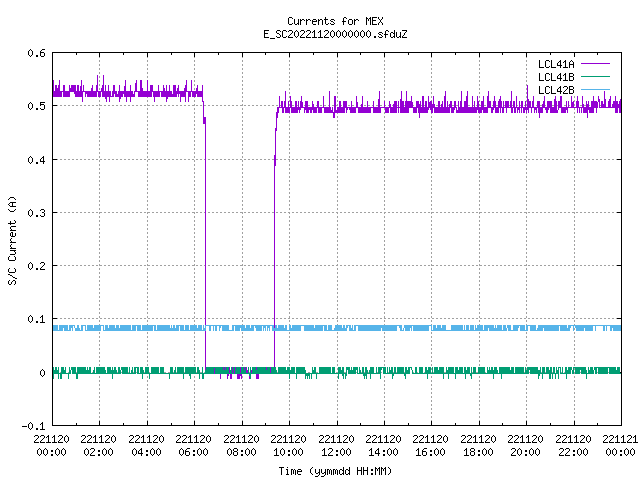The height and width of the screenshot is (480, 640).
Task: Click x-axis tick label 221120 20:00
Action: [525, 446]
